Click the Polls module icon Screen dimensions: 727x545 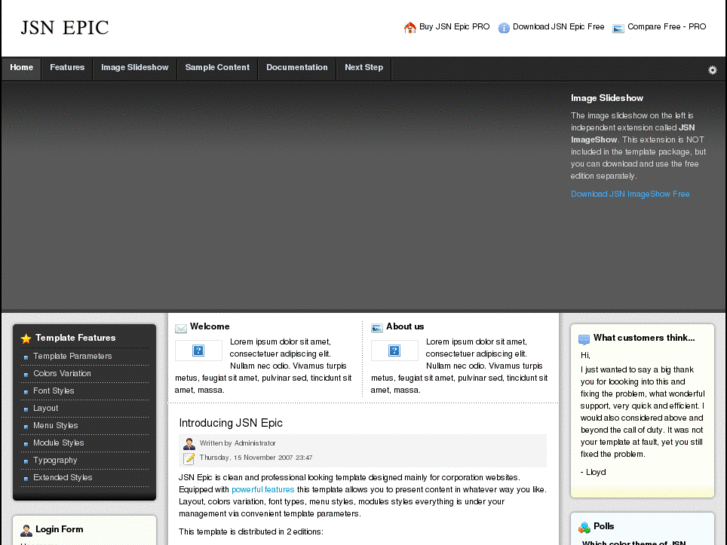tap(584, 527)
